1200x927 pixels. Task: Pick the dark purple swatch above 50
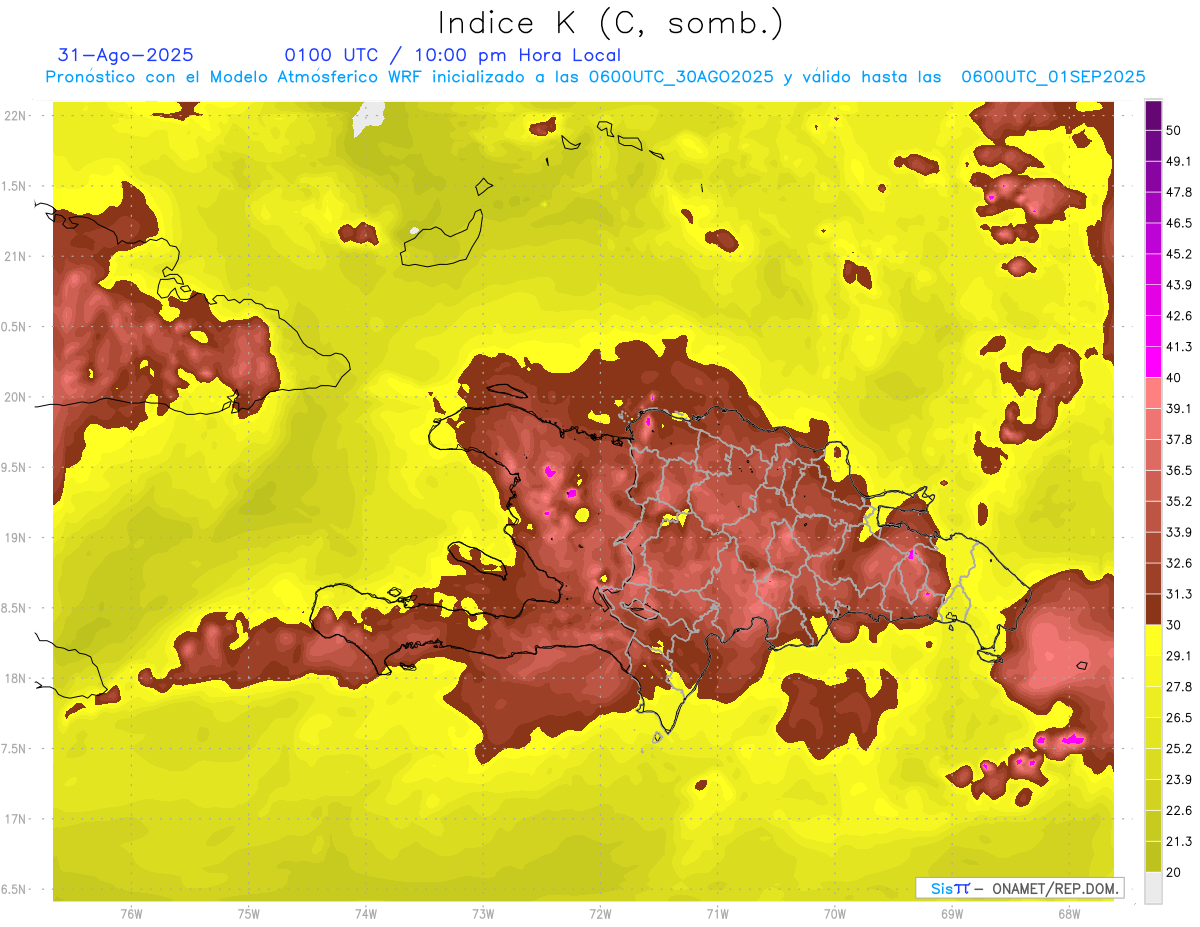click(x=1153, y=115)
